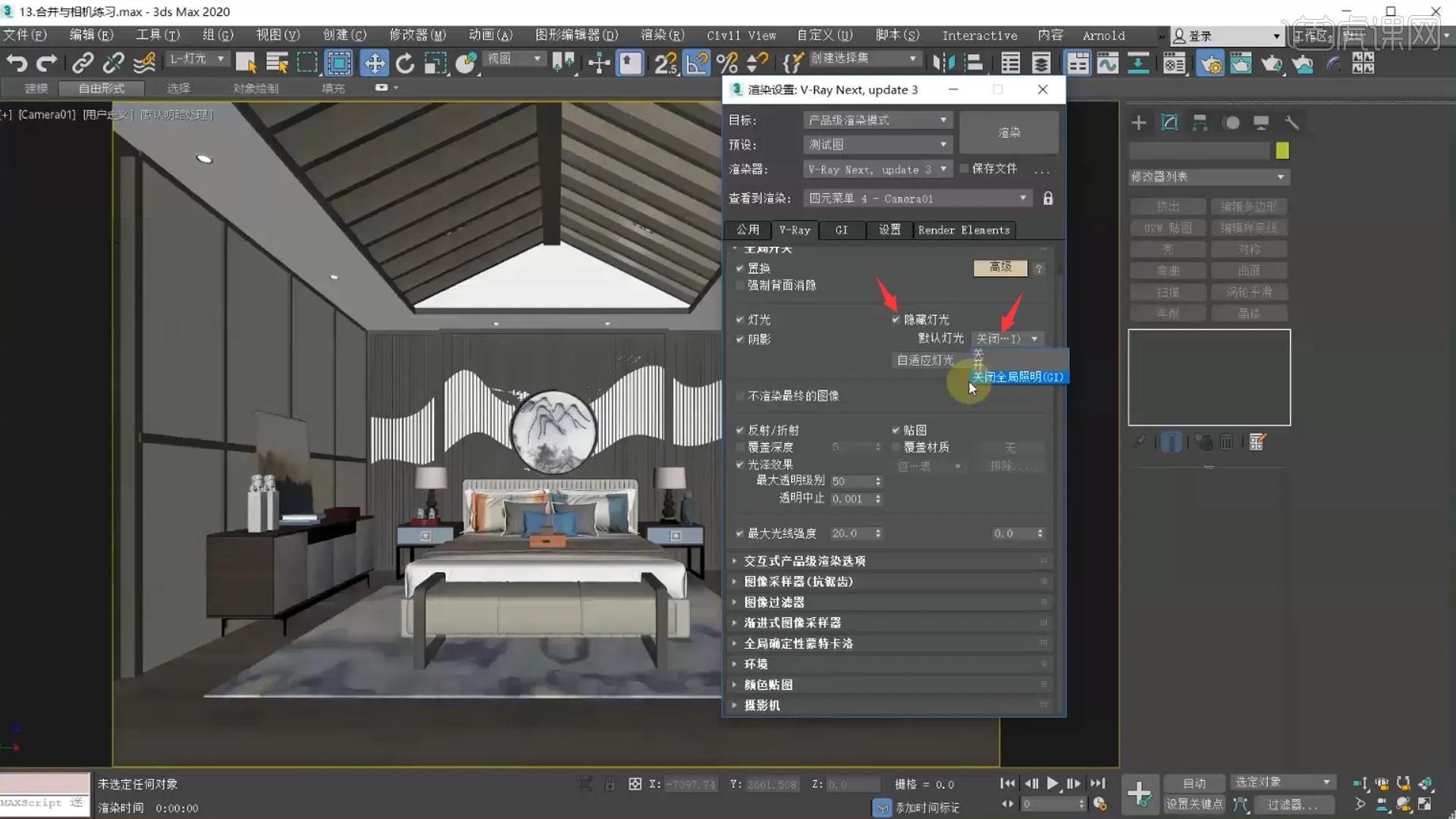Image resolution: width=1456 pixels, height=819 pixels.
Task: Expand the 图像过滤器 rollout
Action: point(773,602)
